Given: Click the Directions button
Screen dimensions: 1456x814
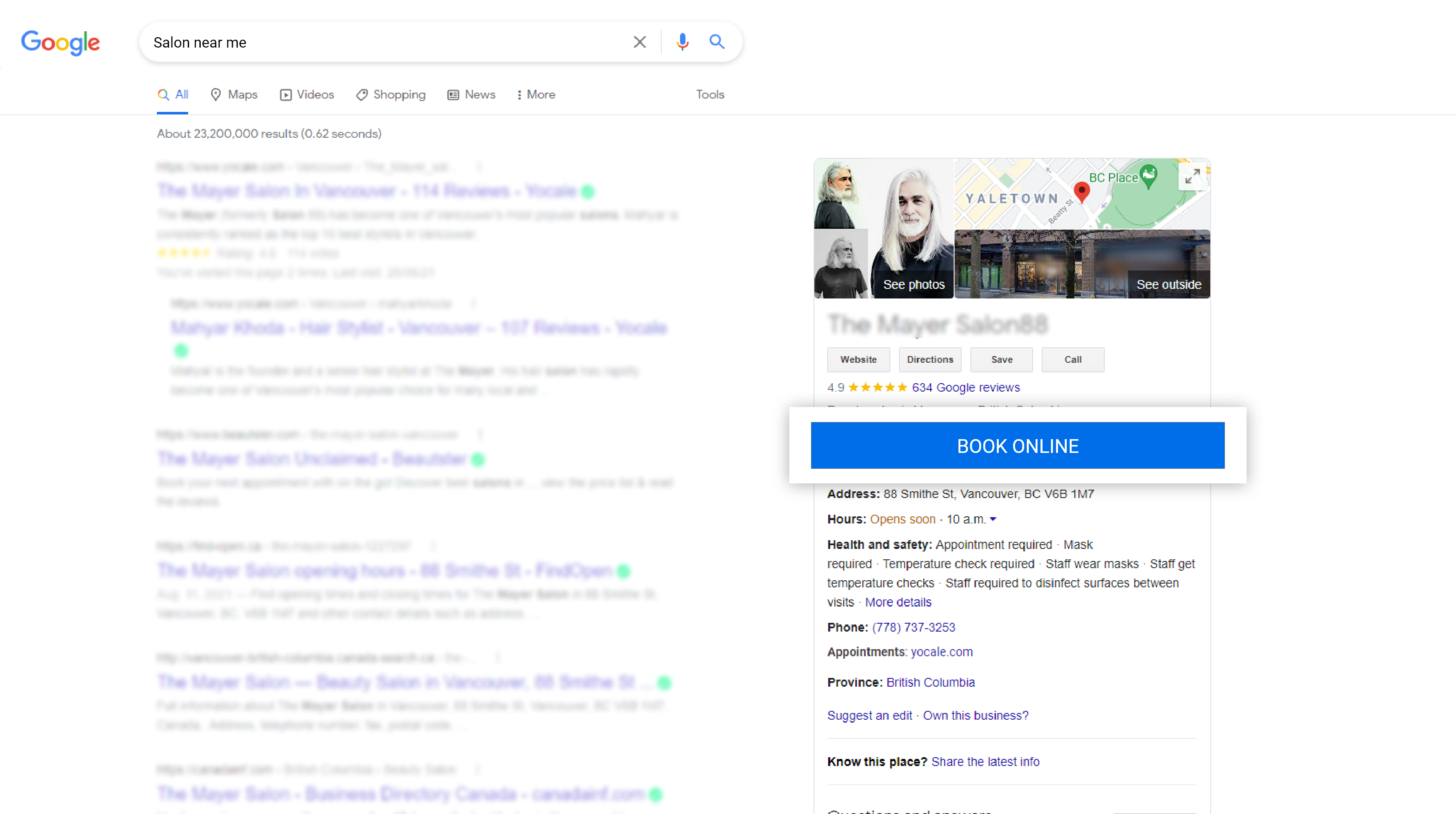Looking at the screenshot, I should coord(930,360).
